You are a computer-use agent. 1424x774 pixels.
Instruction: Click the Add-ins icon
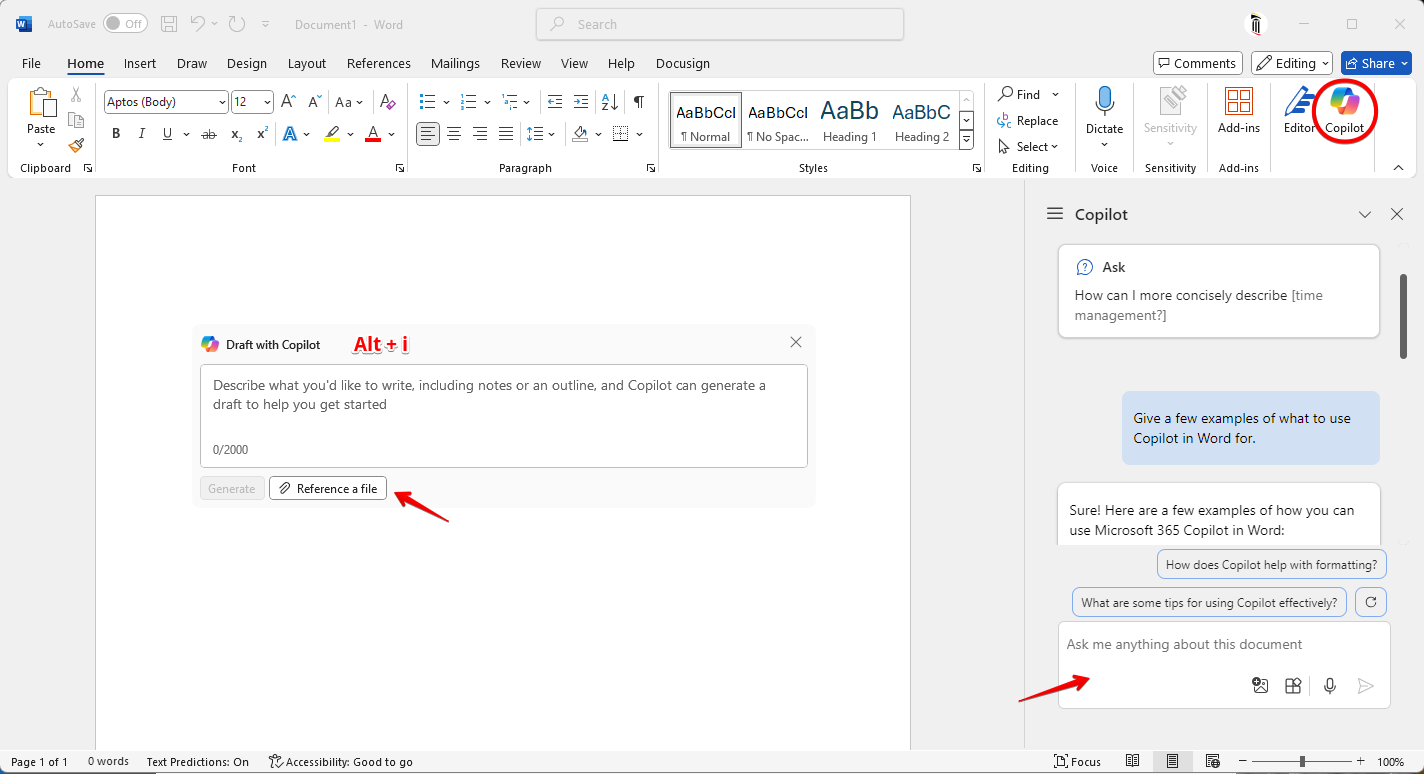pos(1238,103)
